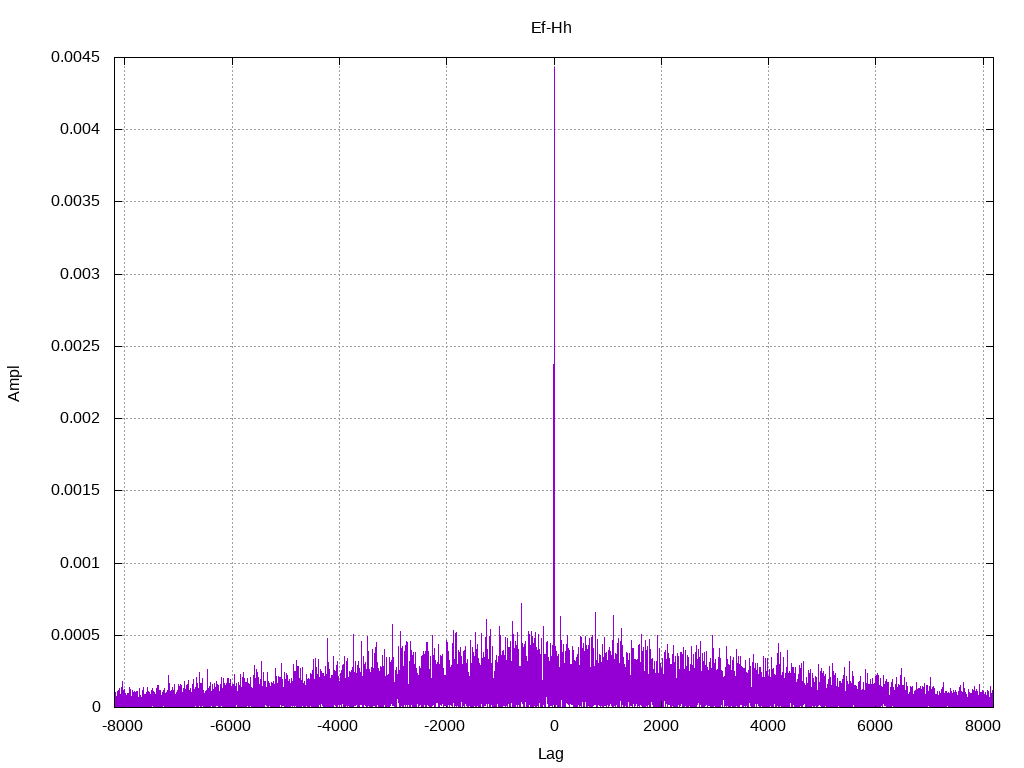Click x-axis tick label 4000
Screen dimensions: 1024x768
coord(768,726)
